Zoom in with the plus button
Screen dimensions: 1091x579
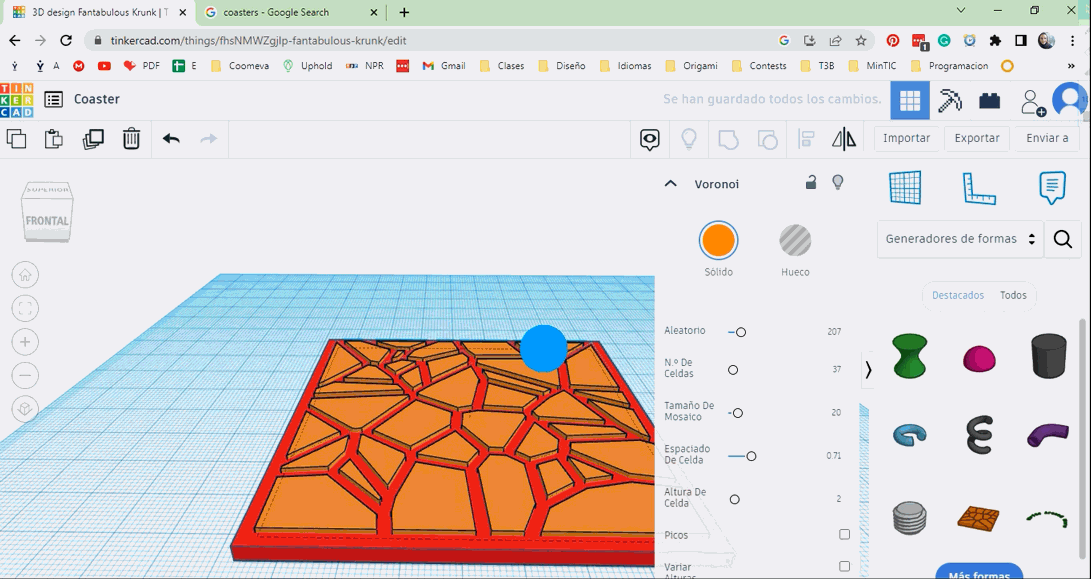click(25, 342)
